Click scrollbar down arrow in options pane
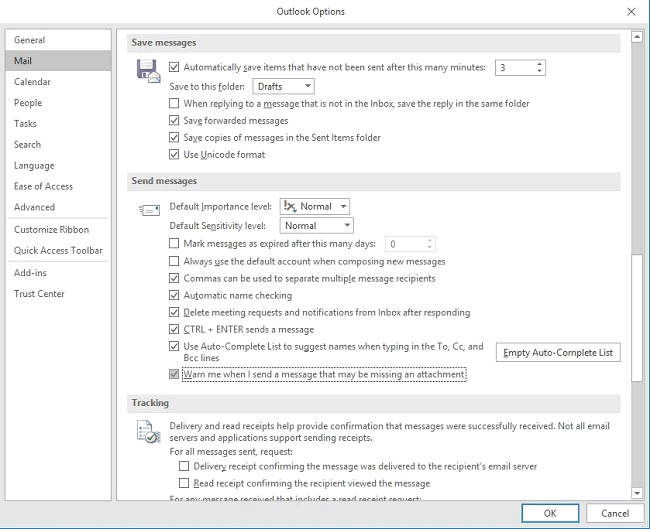 point(637,493)
